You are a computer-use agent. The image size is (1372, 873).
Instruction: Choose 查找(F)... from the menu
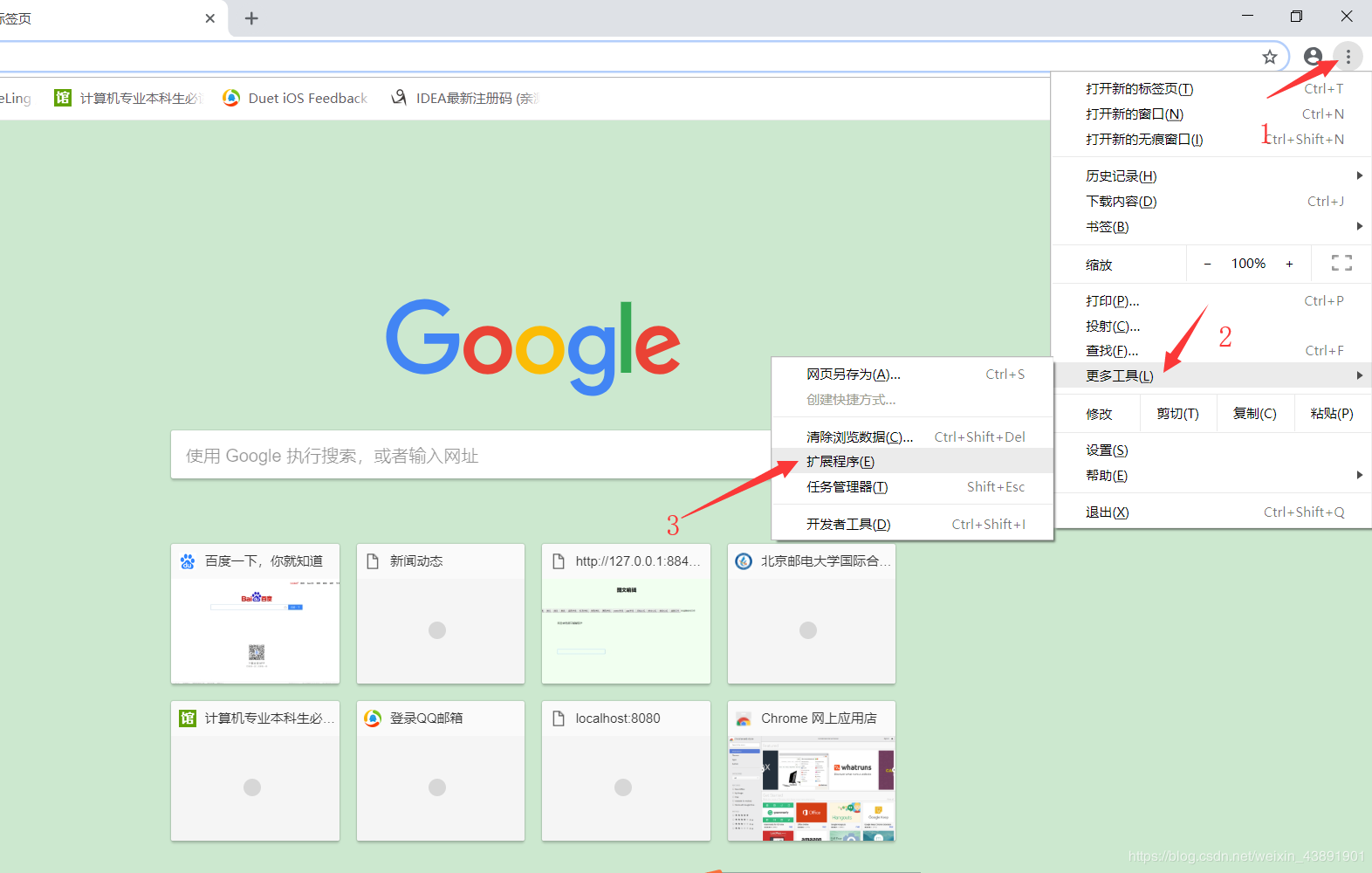1211,351
